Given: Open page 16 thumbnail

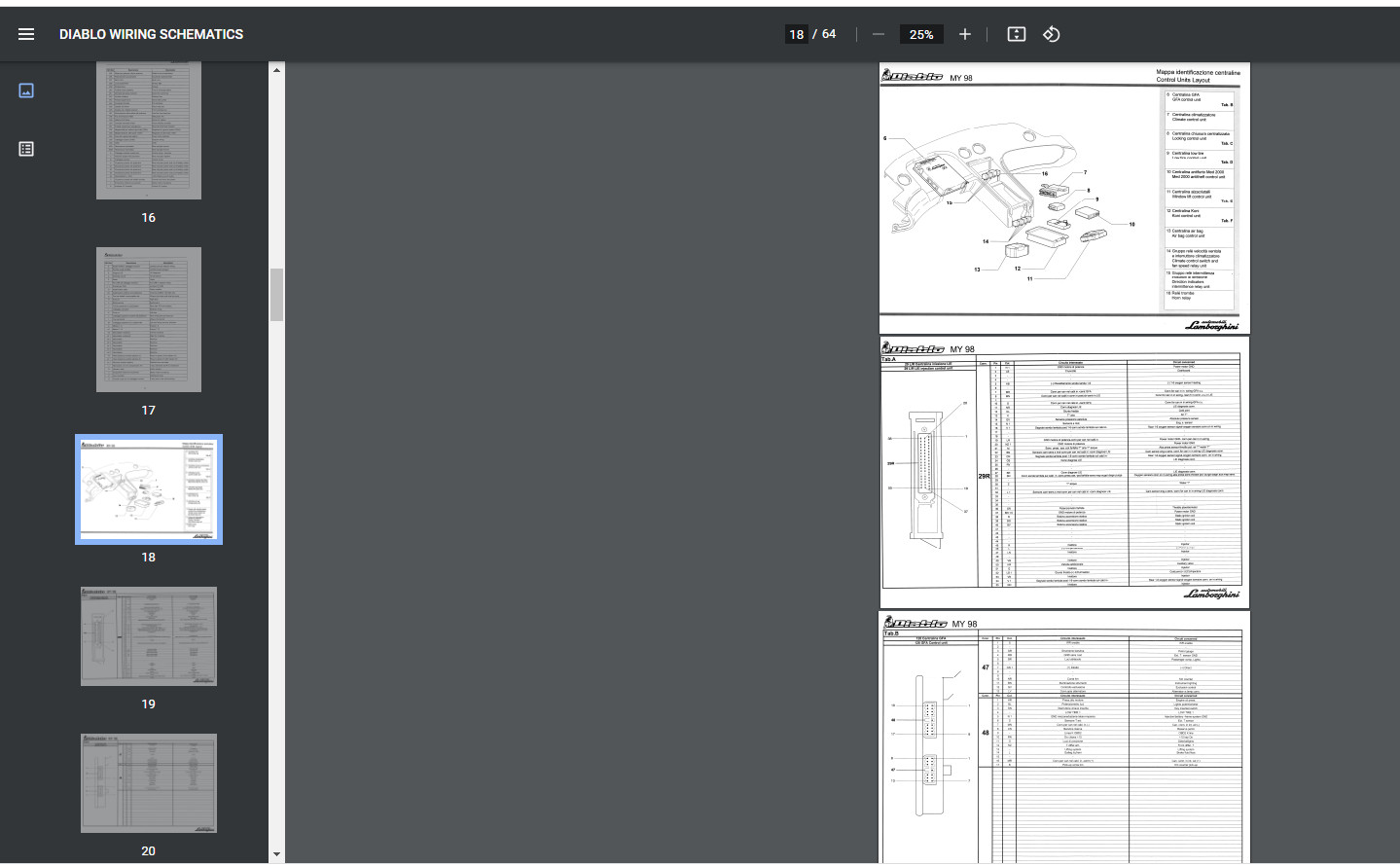Looking at the screenshot, I should click(x=149, y=130).
